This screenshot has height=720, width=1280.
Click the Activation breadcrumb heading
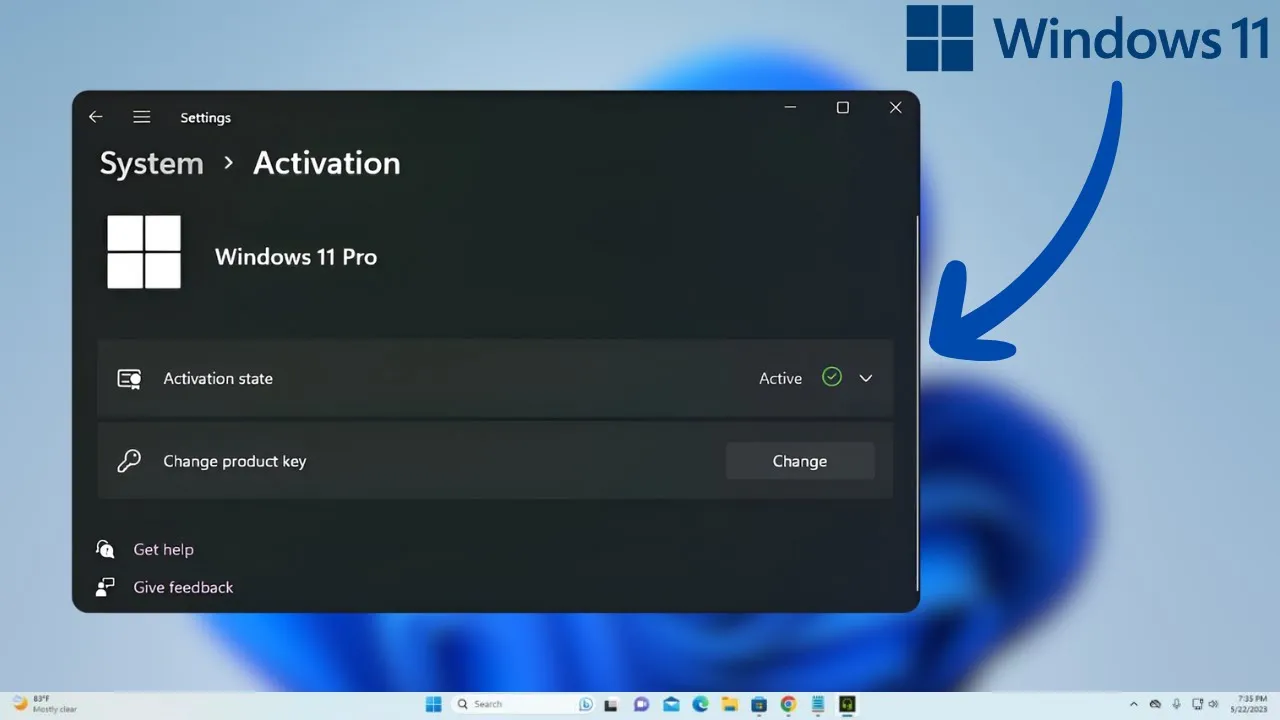click(327, 163)
